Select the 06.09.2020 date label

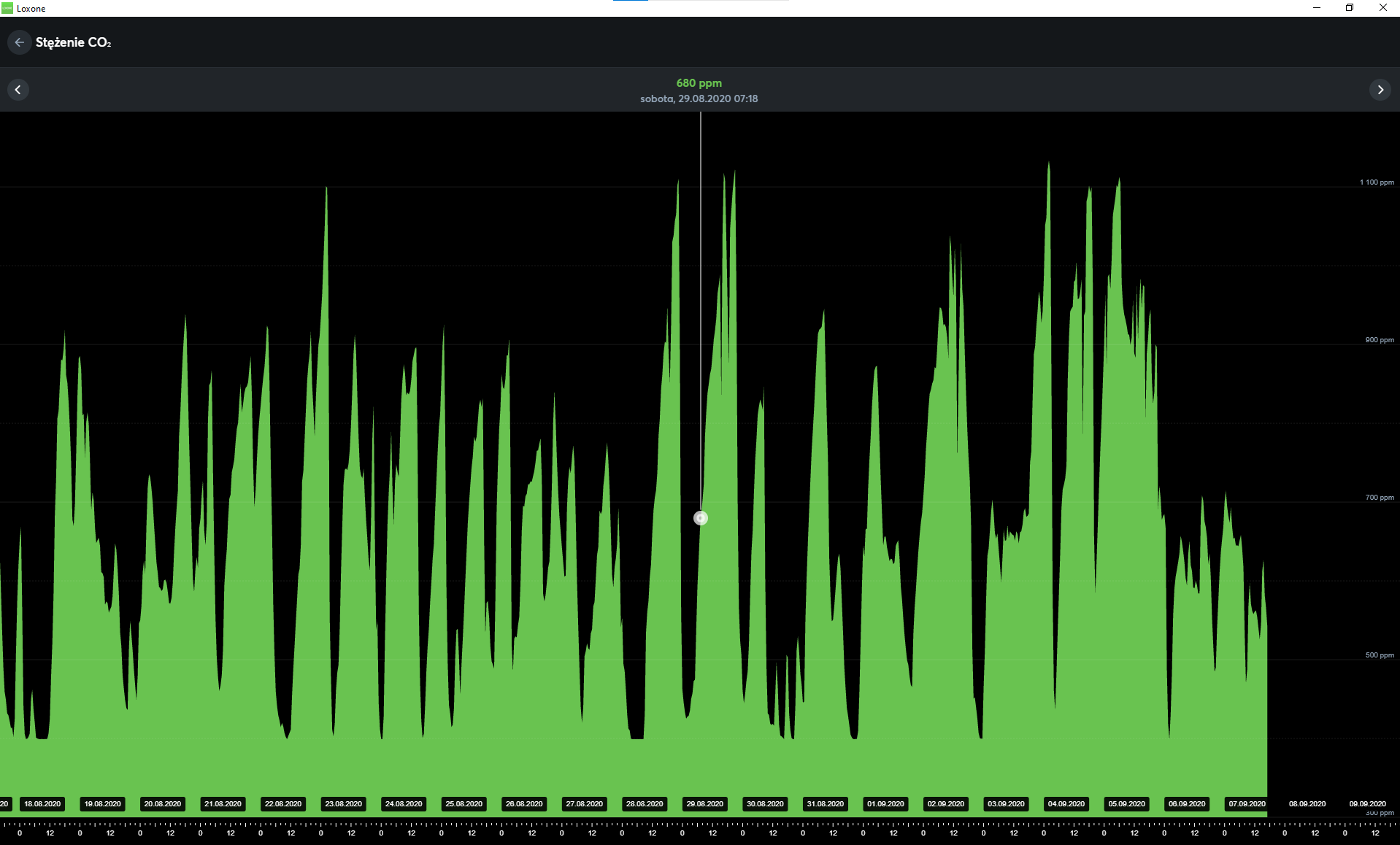[1187, 804]
